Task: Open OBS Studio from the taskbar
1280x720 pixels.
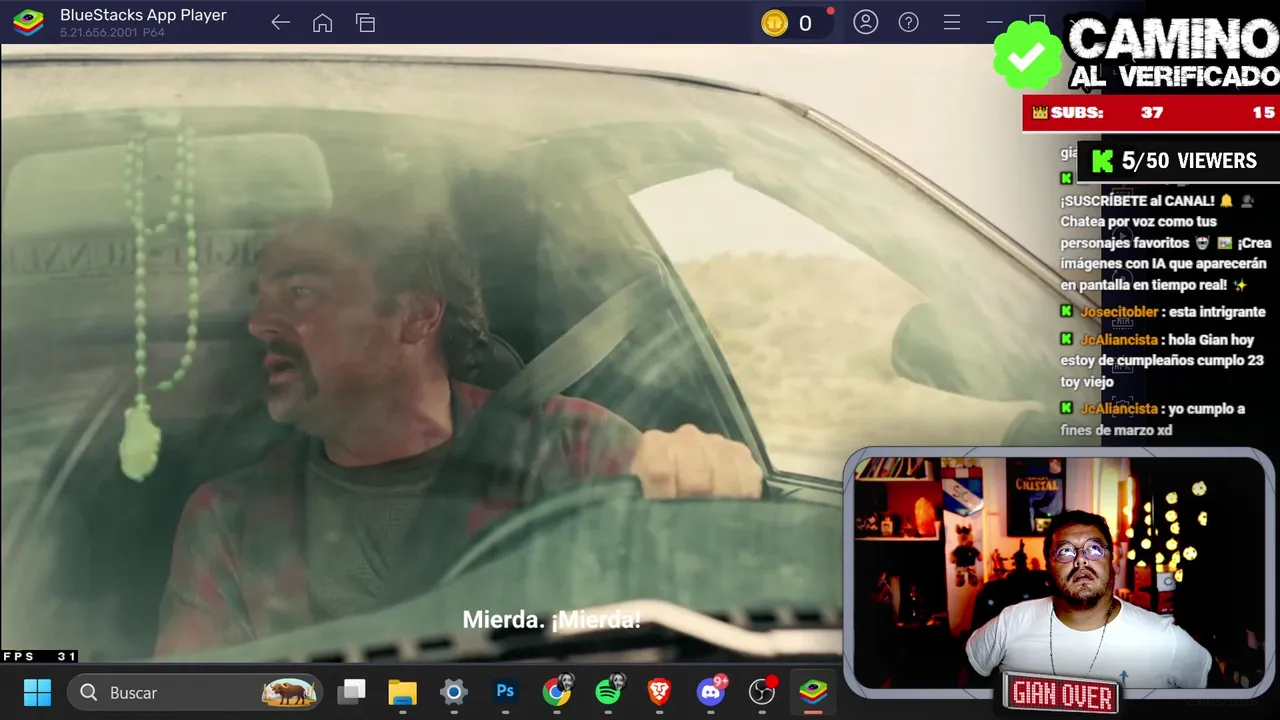Action: click(x=762, y=692)
